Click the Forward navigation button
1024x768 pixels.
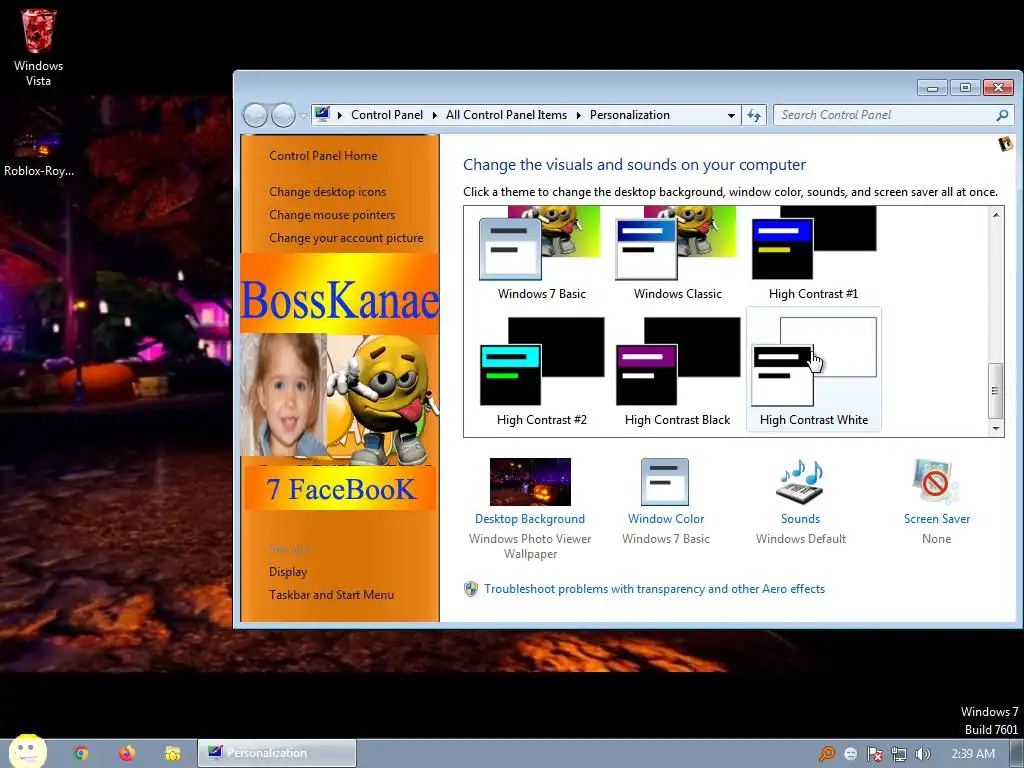[x=283, y=116]
